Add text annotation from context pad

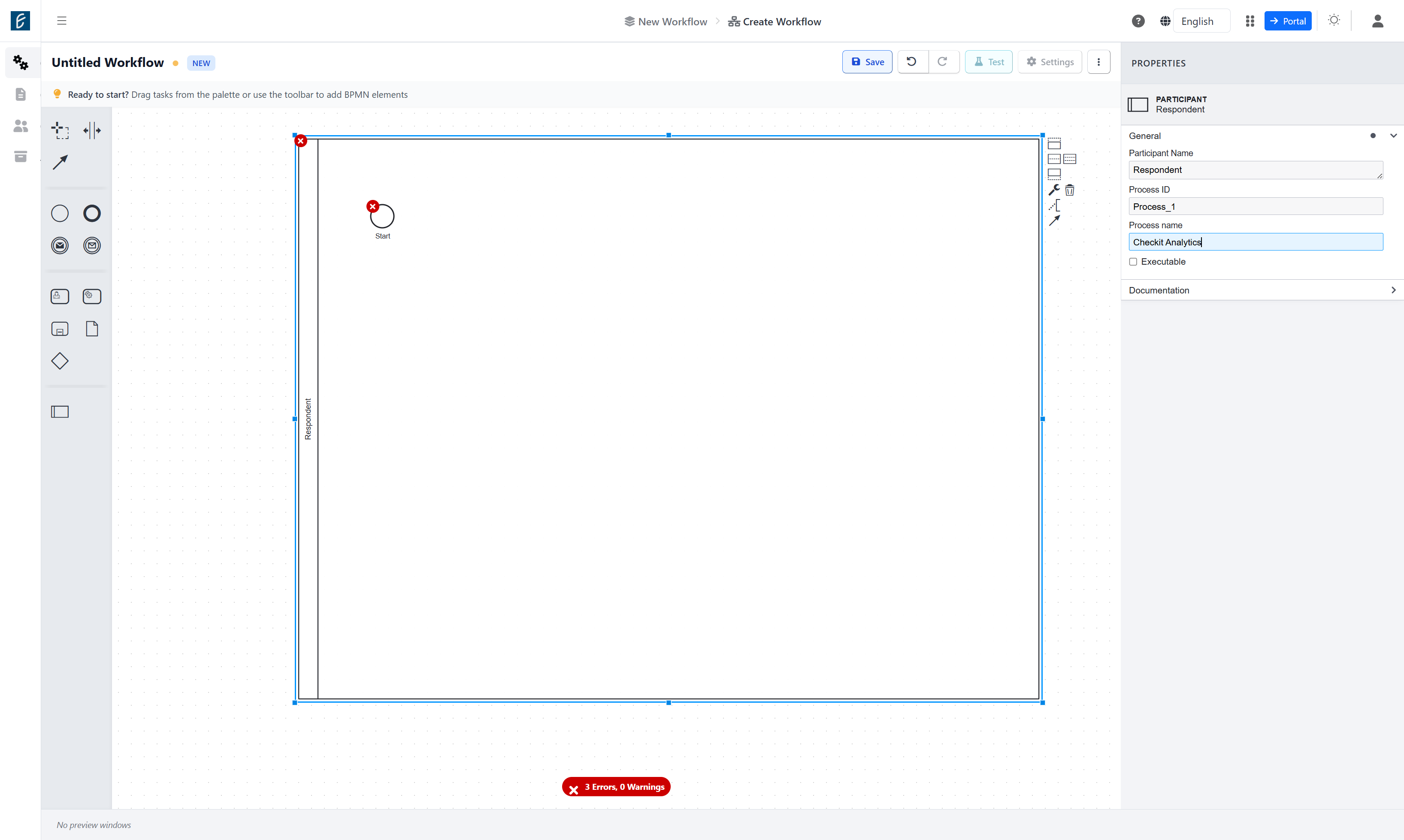click(x=1054, y=205)
